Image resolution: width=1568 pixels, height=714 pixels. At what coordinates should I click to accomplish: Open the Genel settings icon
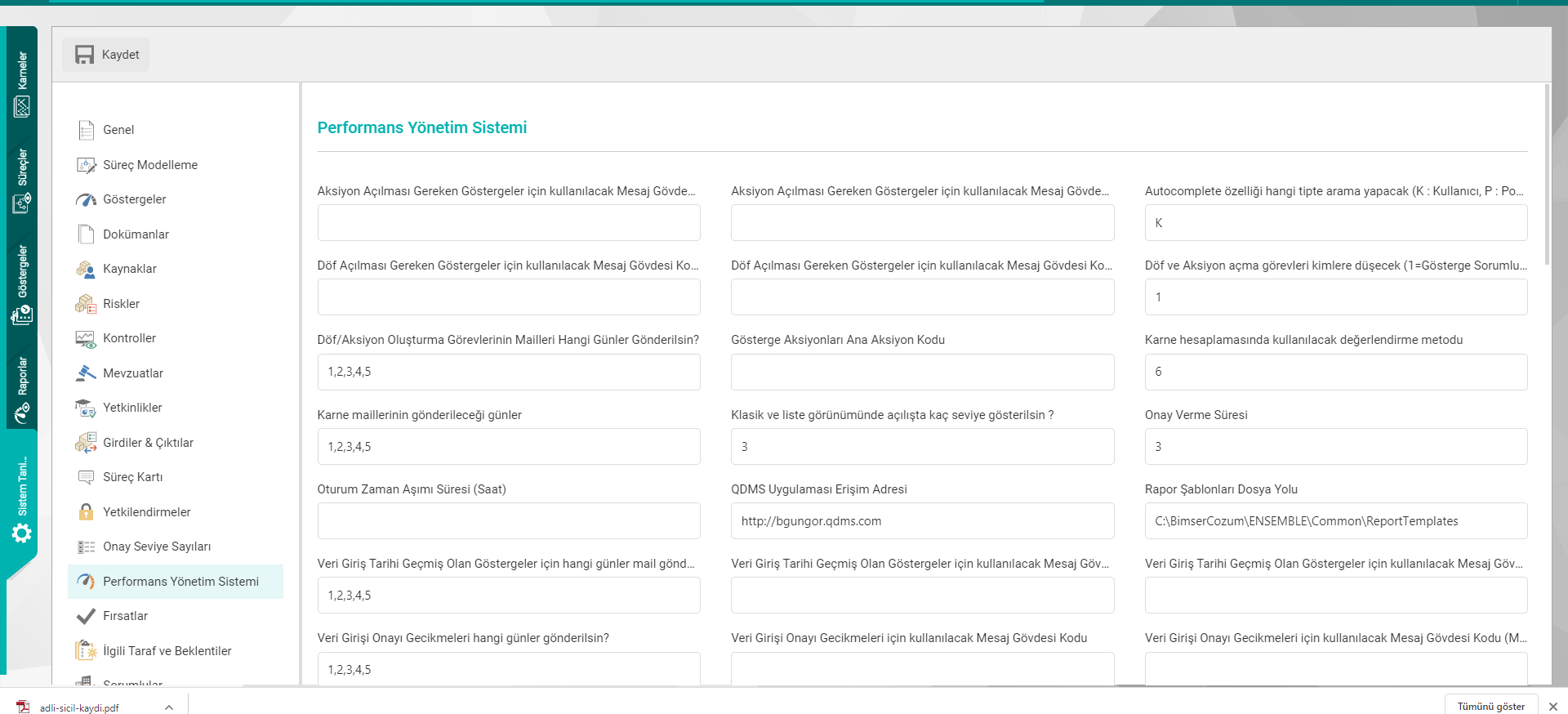(86, 130)
